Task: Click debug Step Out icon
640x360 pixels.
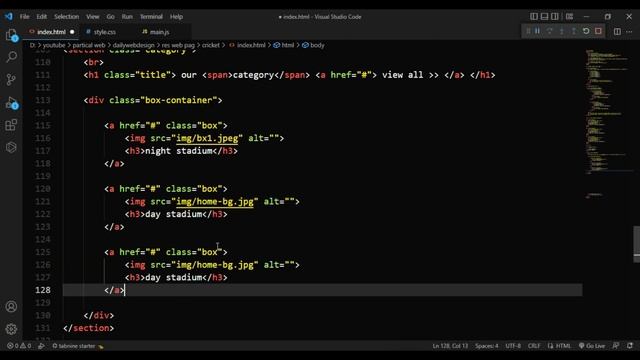Action: [x=573, y=31]
